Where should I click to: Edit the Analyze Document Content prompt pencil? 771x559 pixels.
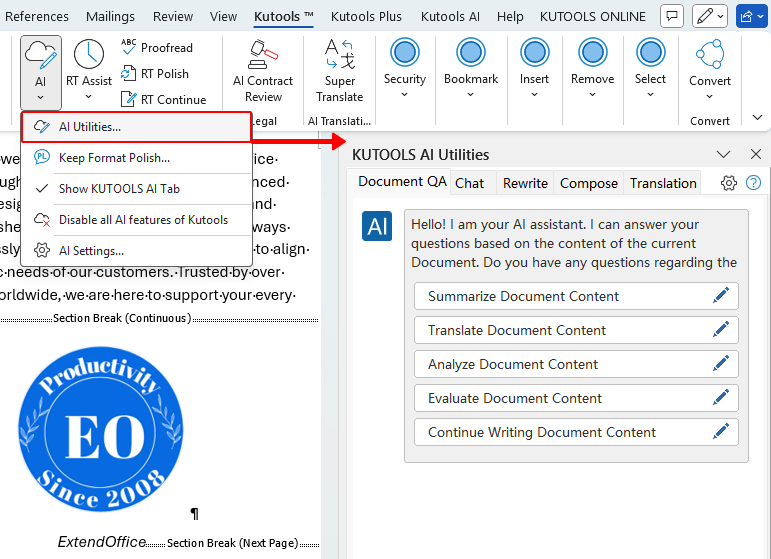pos(721,363)
